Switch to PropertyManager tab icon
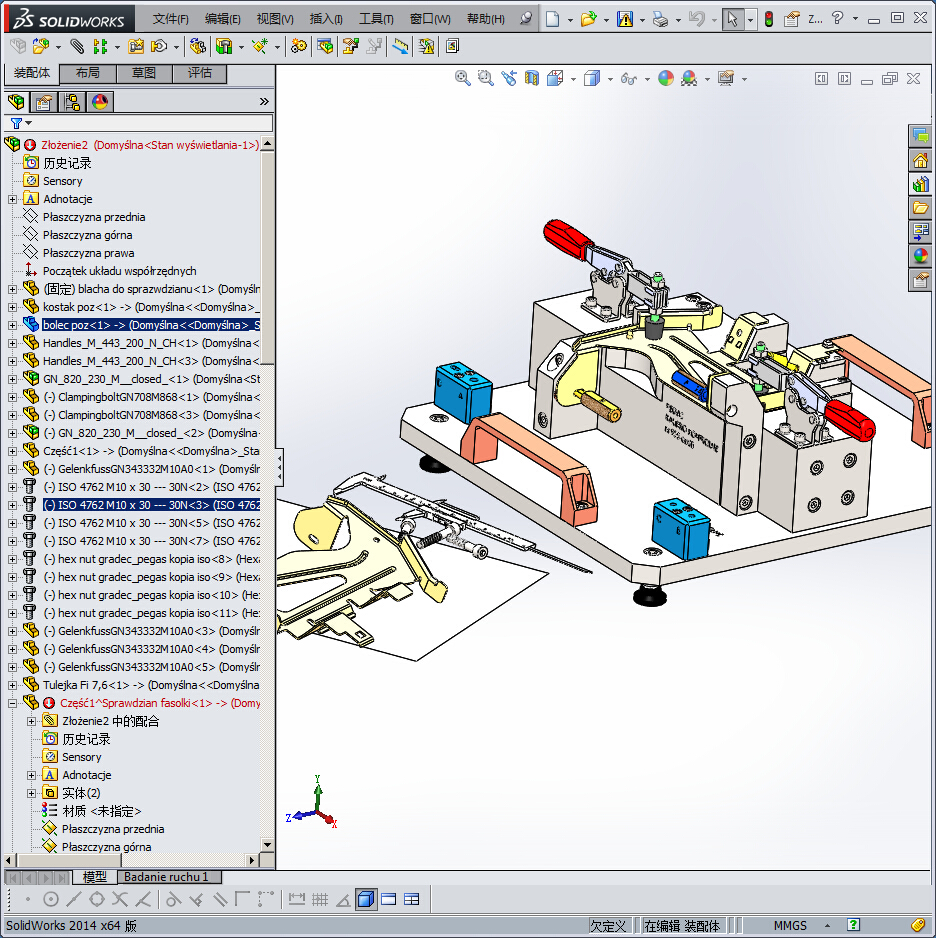The height and width of the screenshot is (938, 936). (44, 102)
